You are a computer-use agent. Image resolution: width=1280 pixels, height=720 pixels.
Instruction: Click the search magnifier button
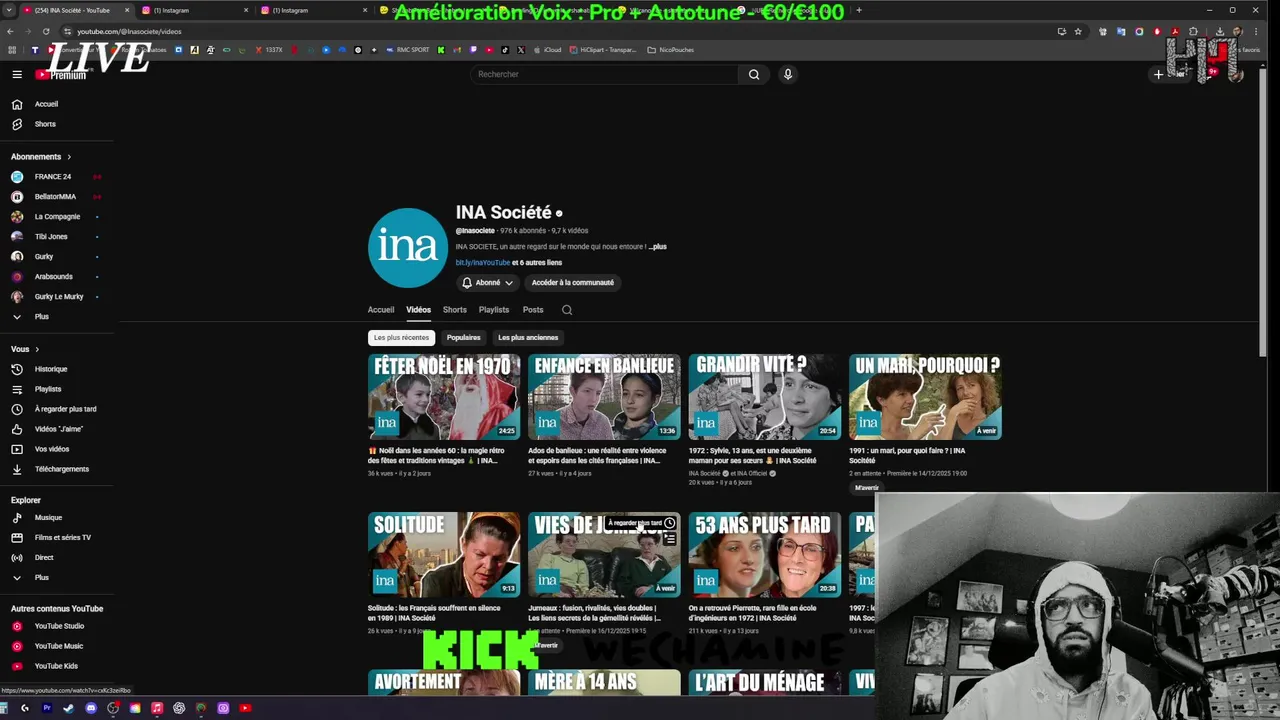click(754, 74)
